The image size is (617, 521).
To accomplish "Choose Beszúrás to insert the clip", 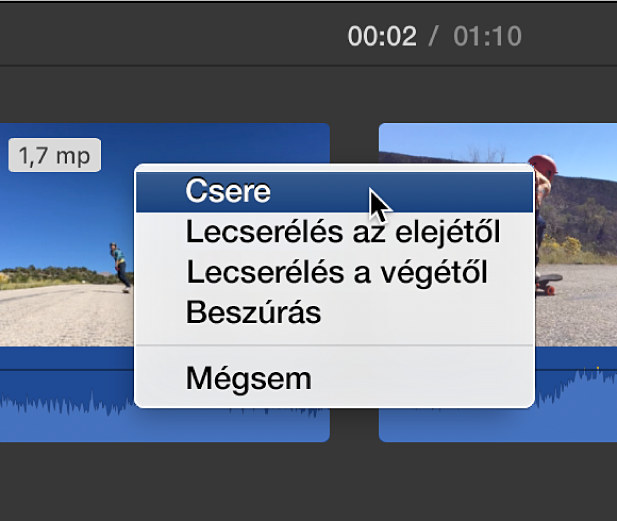I will (x=334, y=313).
